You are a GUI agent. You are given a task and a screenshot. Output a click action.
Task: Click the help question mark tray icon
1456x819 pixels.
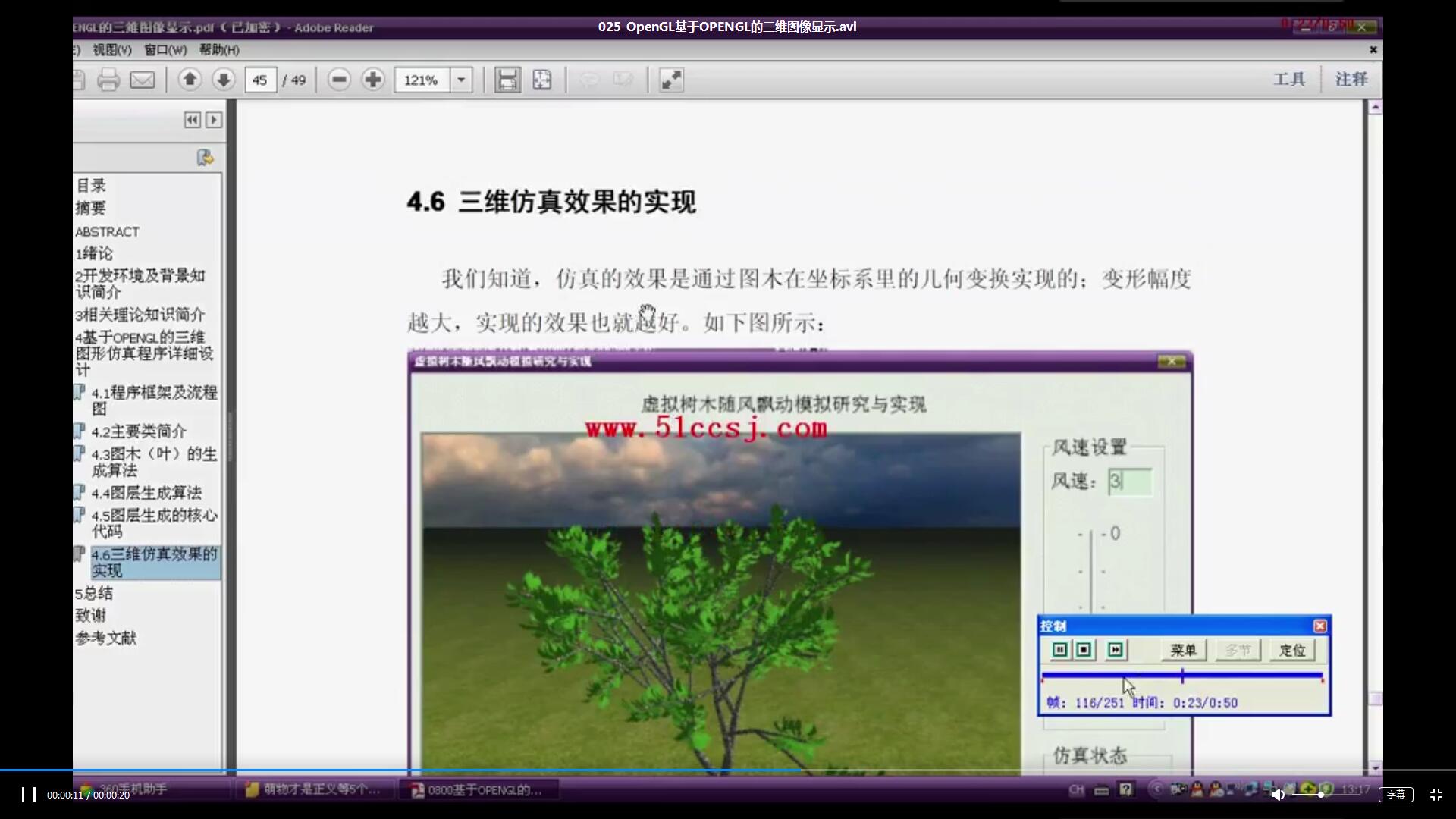point(1126,789)
